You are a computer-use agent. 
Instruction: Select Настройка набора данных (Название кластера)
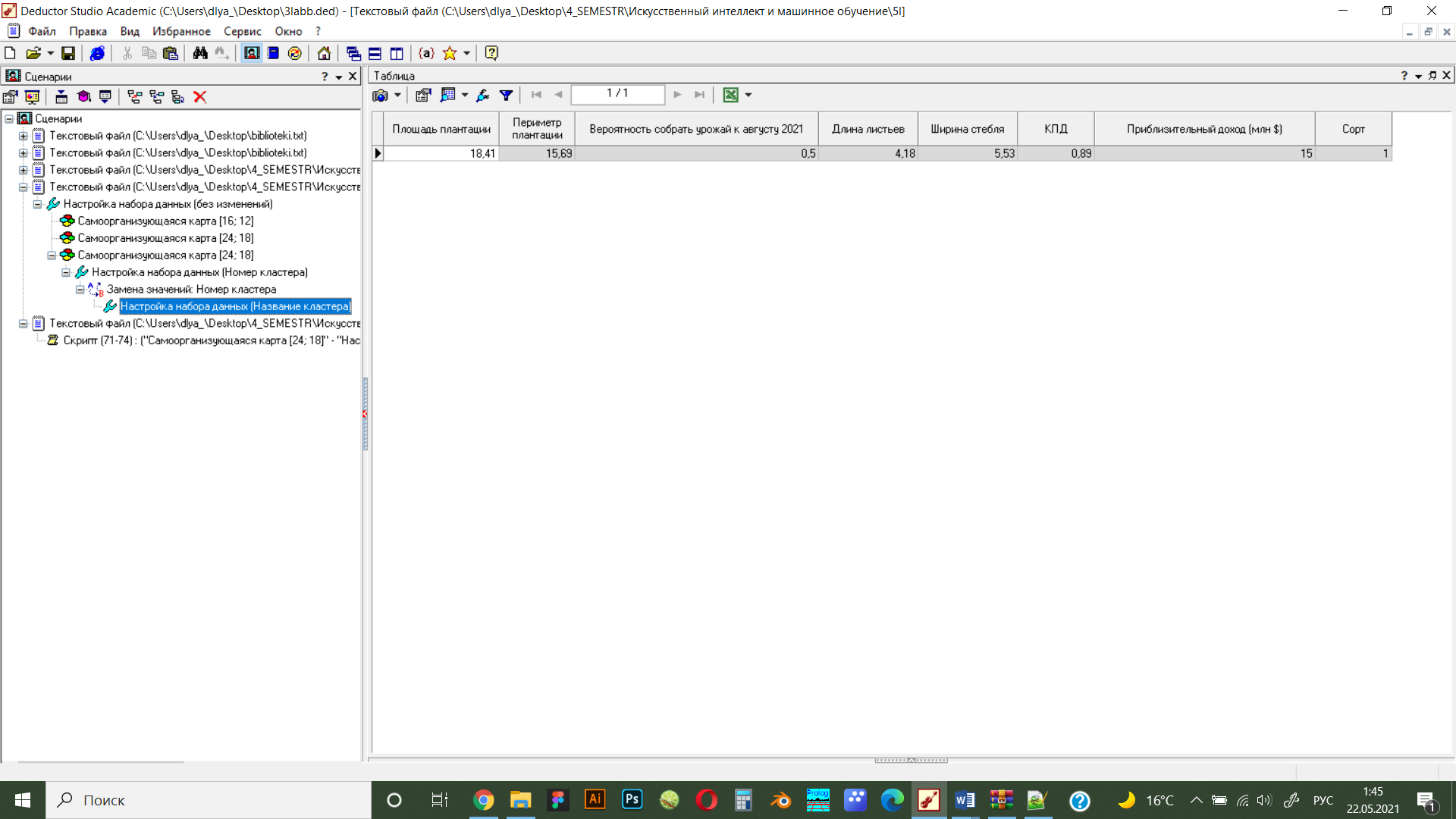click(235, 306)
